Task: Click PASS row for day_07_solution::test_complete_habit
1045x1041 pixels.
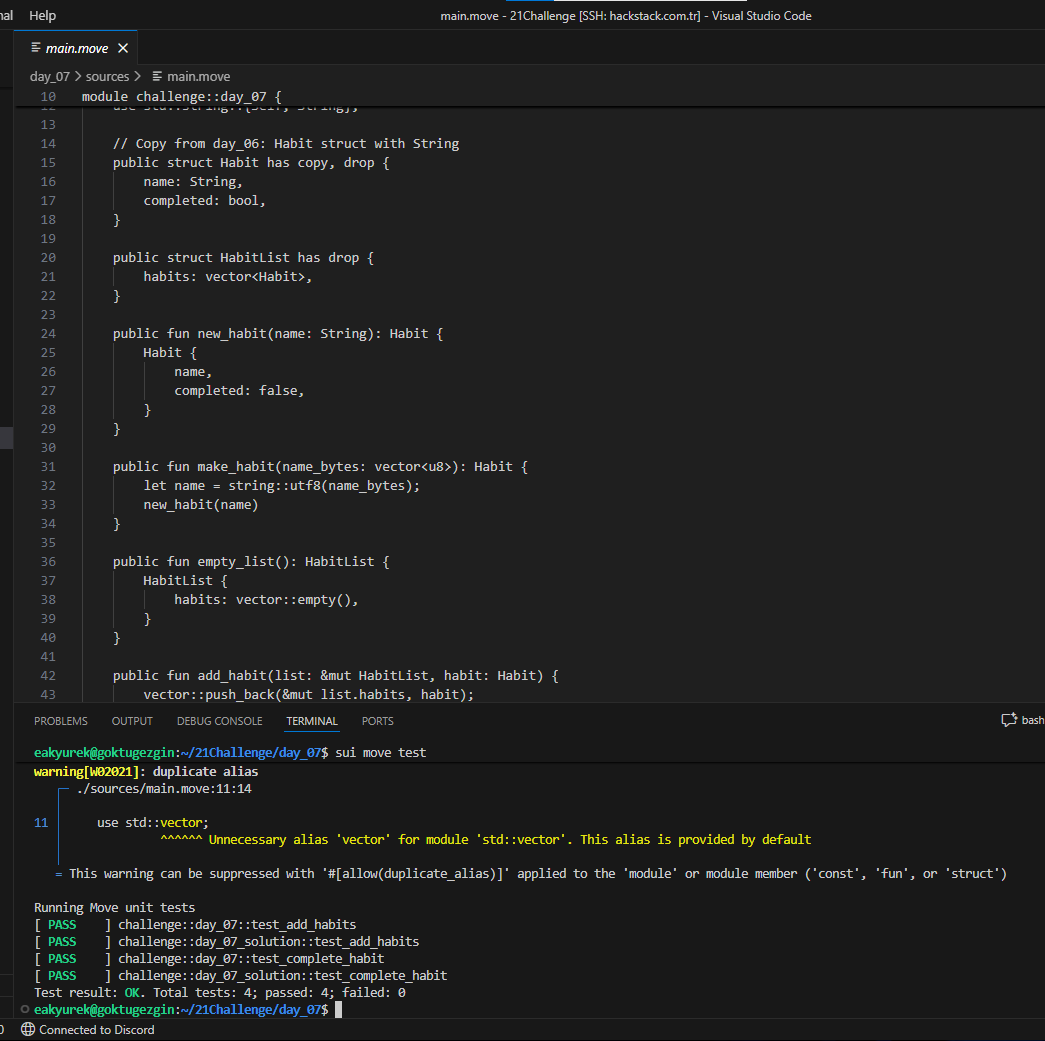Action: (x=241, y=976)
